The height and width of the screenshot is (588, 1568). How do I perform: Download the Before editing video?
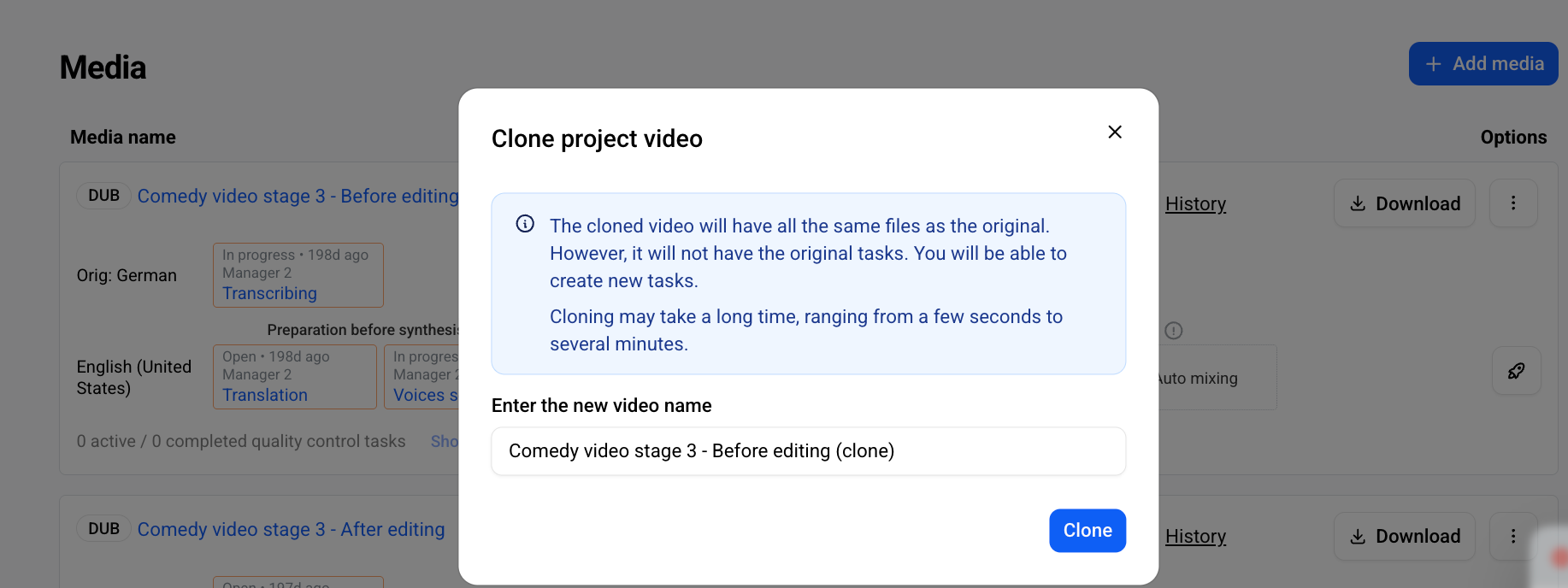[1405, 203]
